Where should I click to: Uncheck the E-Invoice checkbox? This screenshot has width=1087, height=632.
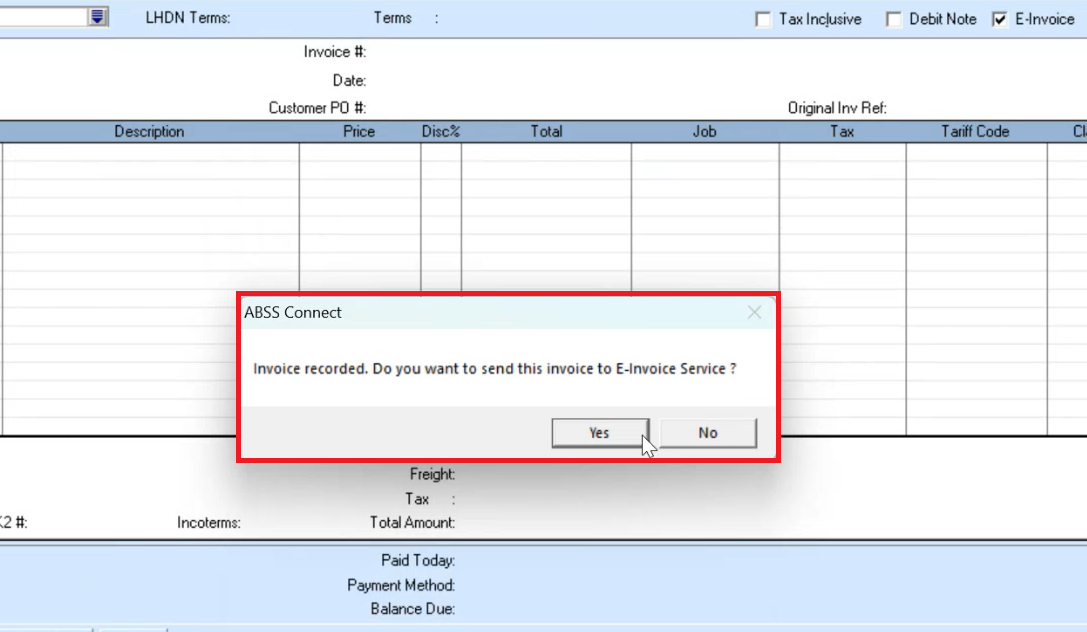click(999, 19)
